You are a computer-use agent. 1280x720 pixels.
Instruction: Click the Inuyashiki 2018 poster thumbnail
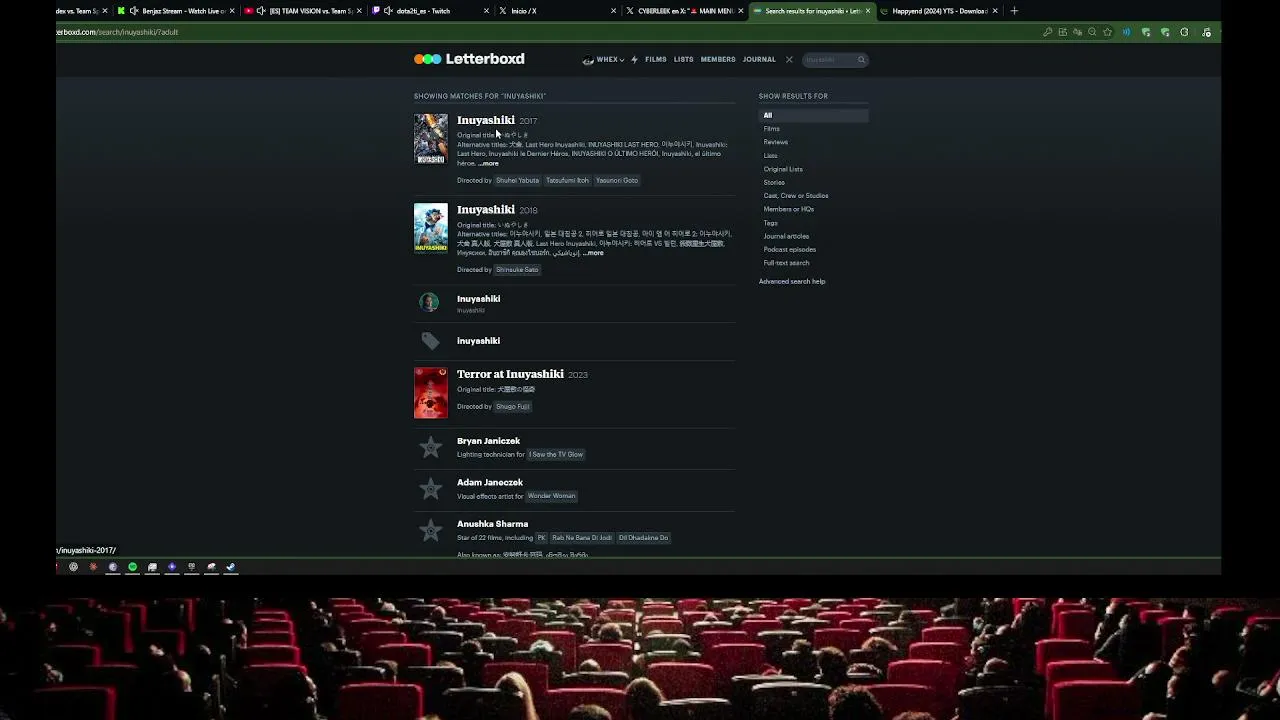[x=431, y=229]
